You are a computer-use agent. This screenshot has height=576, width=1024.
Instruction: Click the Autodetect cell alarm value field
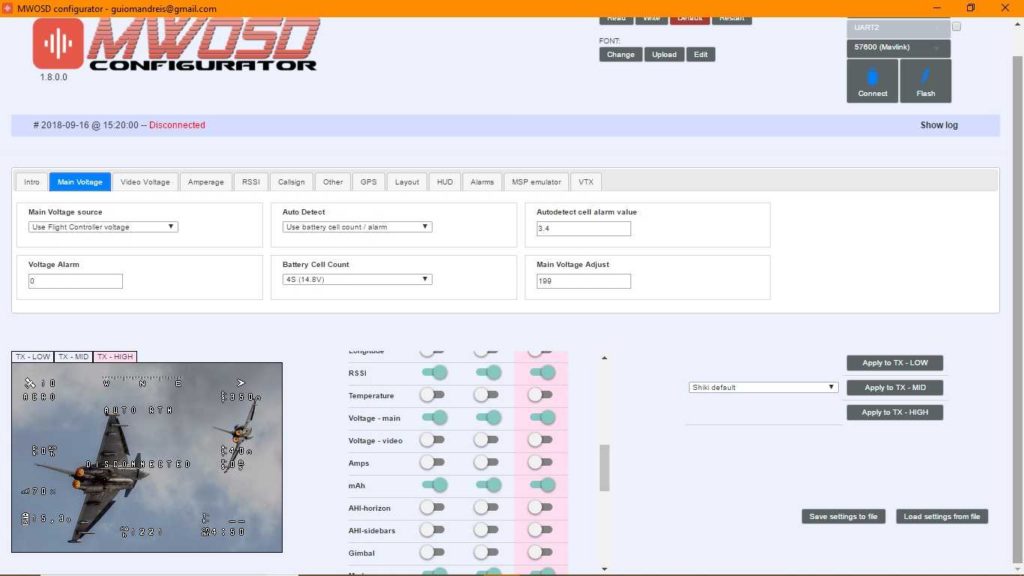(x=583, y=228)
